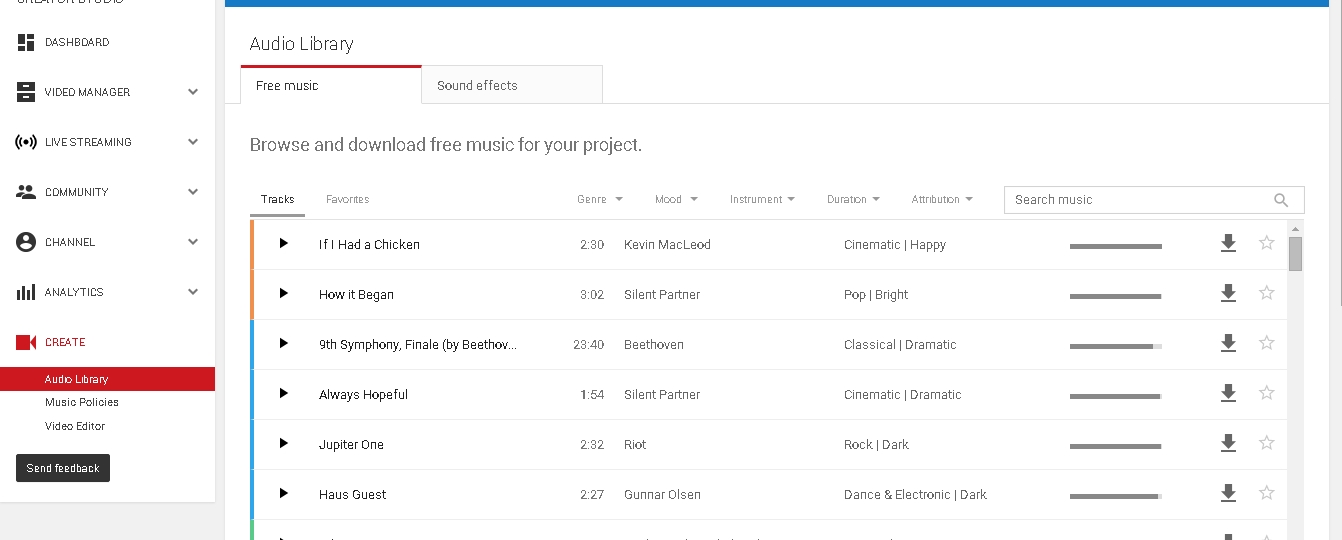Star the track How it Began
The height and width of the screenshot is (540, 1342).
[1267, 293]
